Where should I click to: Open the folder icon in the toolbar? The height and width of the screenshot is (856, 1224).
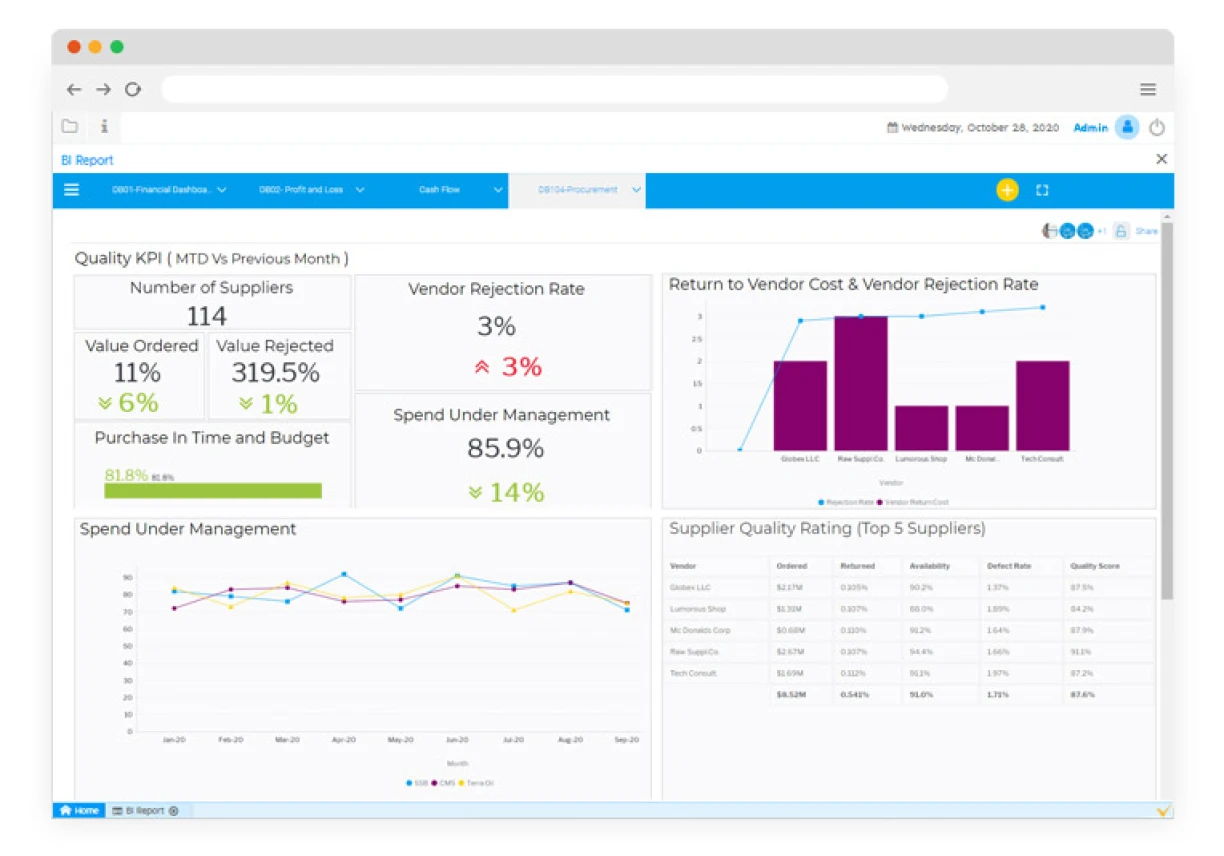pos(70,127)
